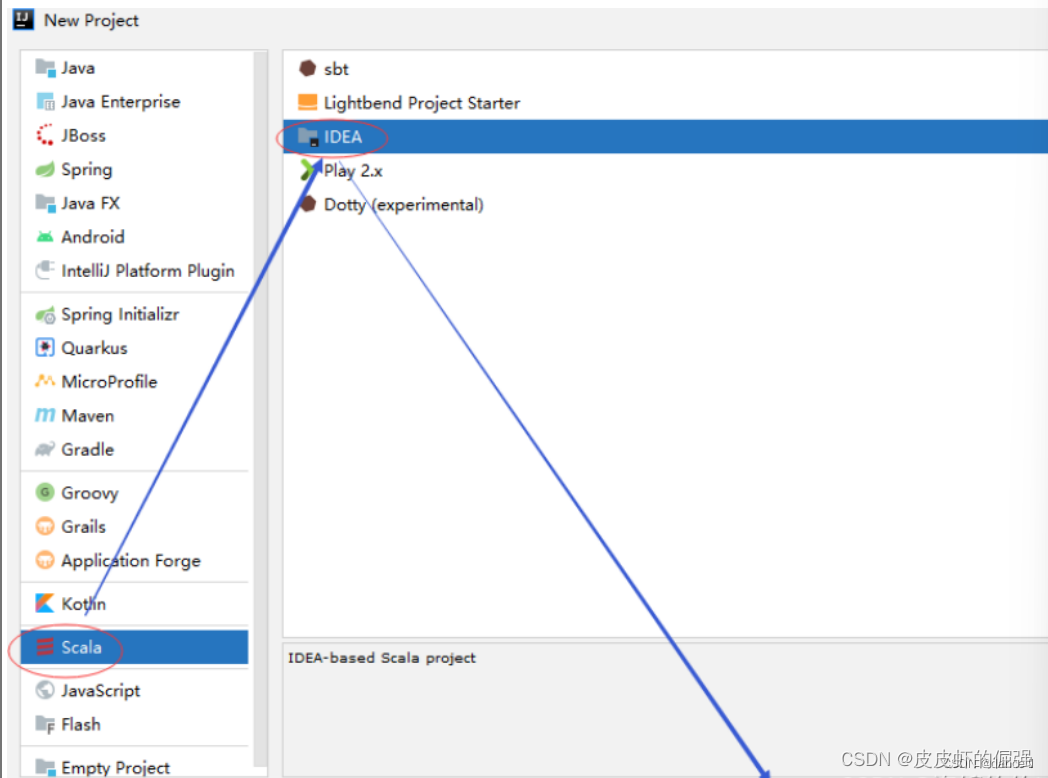Click the IntelliJ logo in title bar
1048x778 pixels.
click(x=23, y=19)
